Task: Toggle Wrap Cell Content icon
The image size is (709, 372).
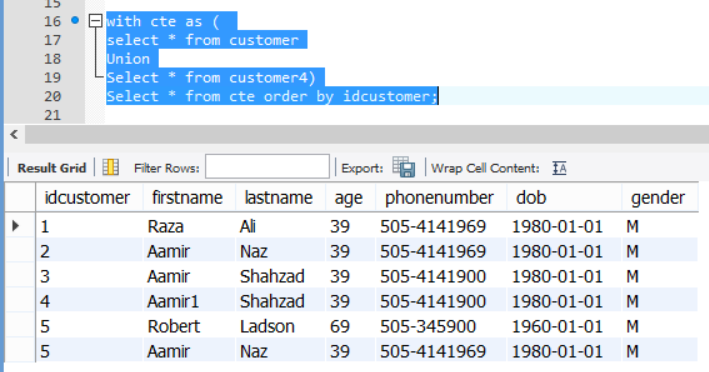Action: (559, 168)
